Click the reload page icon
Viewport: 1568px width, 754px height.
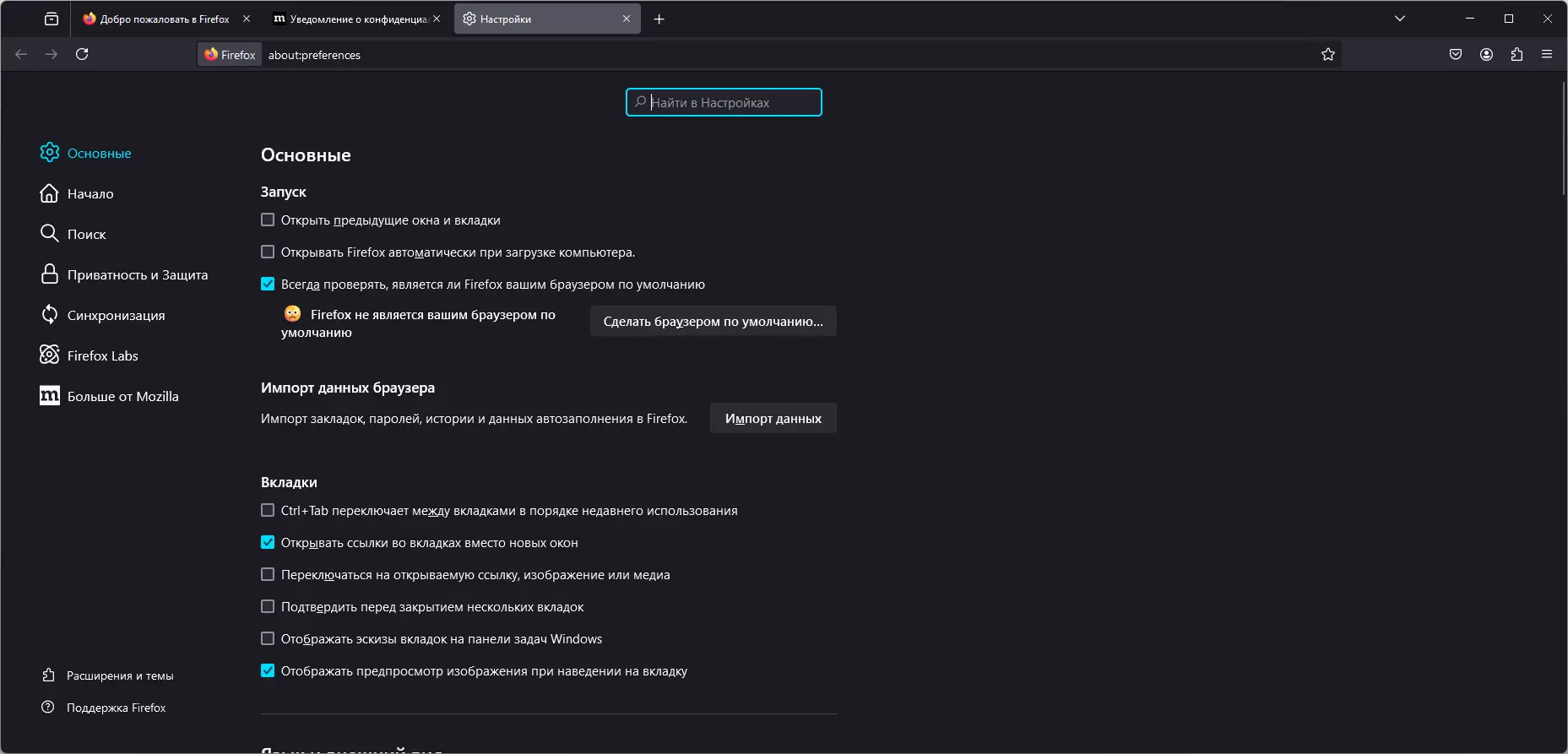(x=82, y=54)
